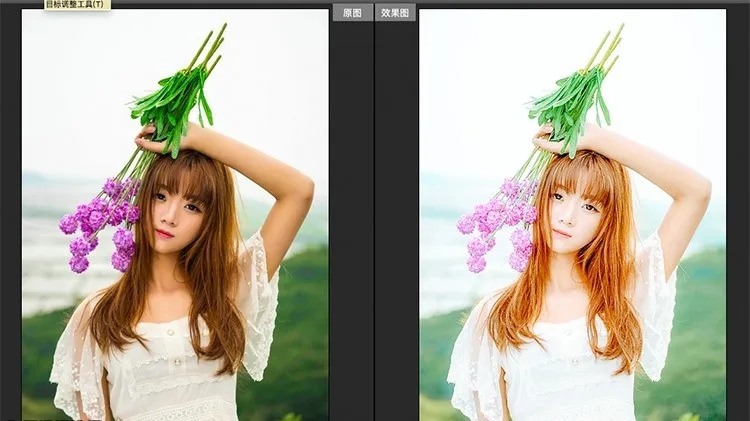Click the 效果图 label button
This screenshot has width=750, height=421.
coord(395,13)
